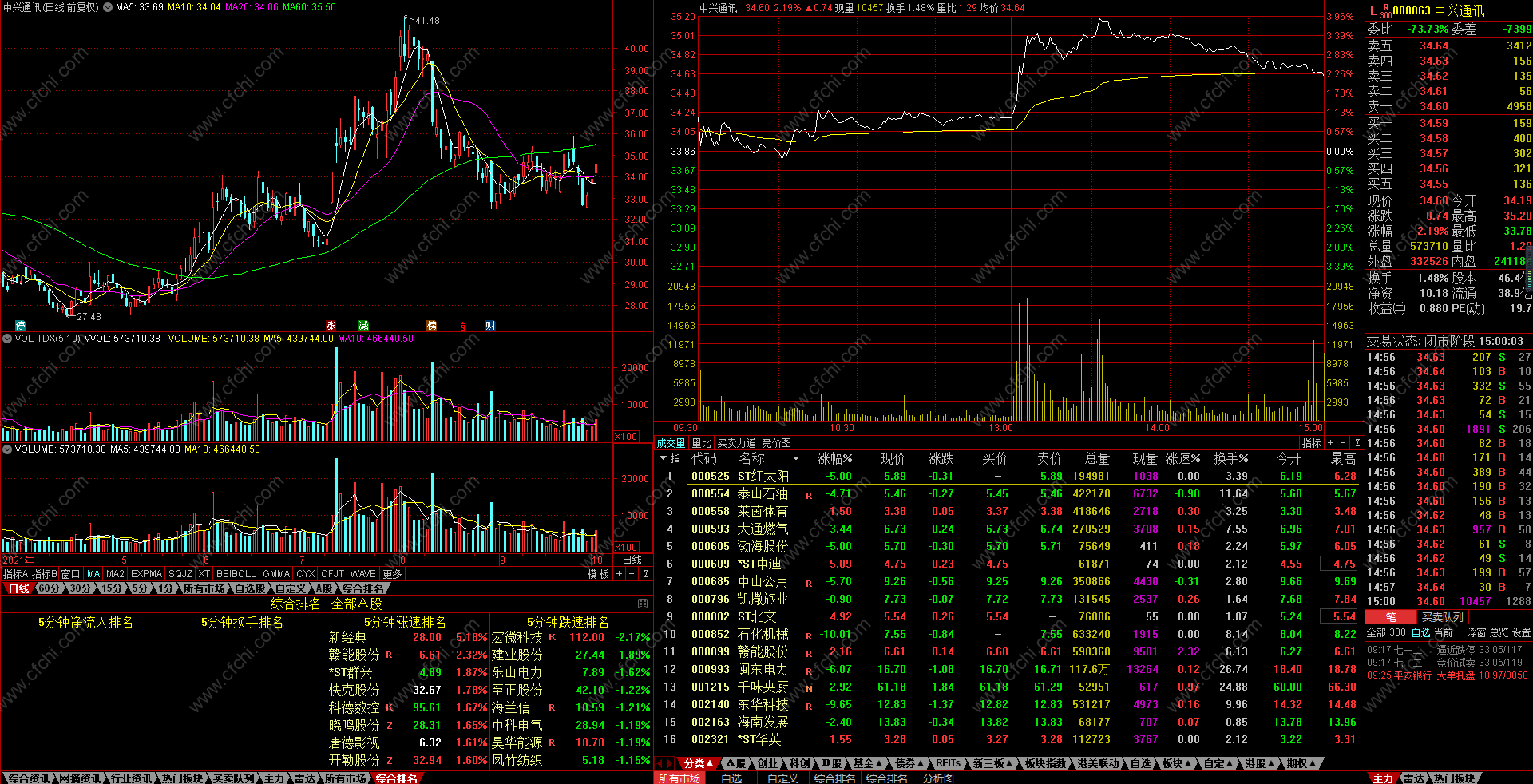The width and height of the screenshot is (1533, 784).
Task: Click the 榜 event marker under the K-line chart
Action: pos(431,325)
